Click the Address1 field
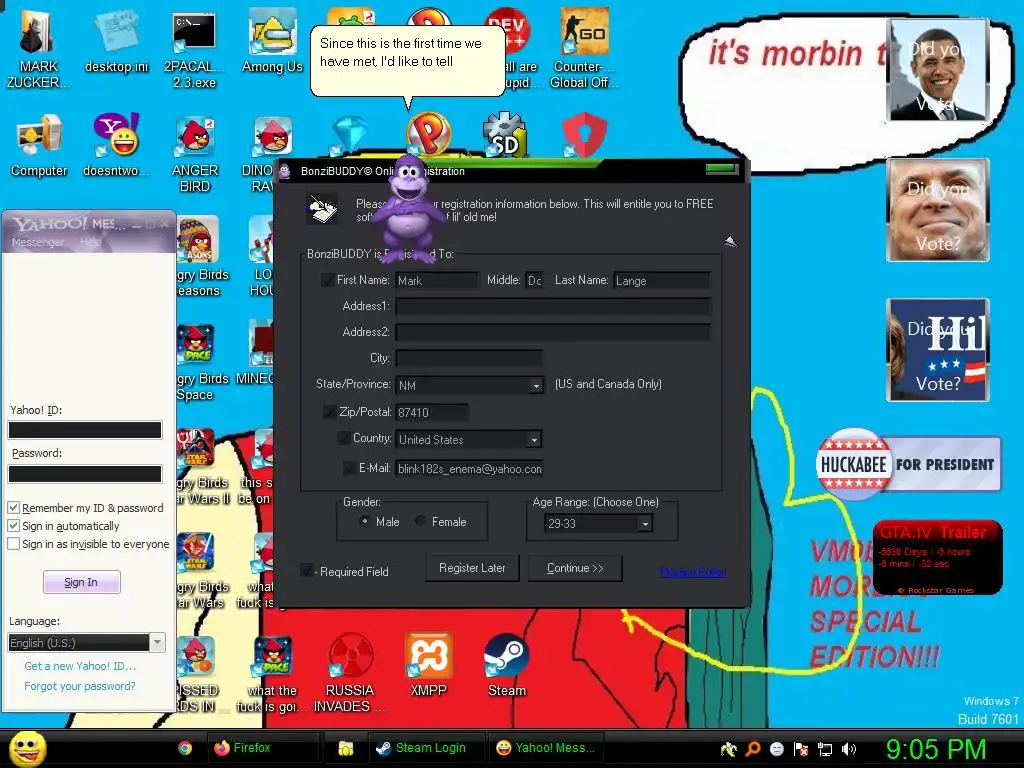This screenshot has height=768, width=1024. [x=552, y=306]
